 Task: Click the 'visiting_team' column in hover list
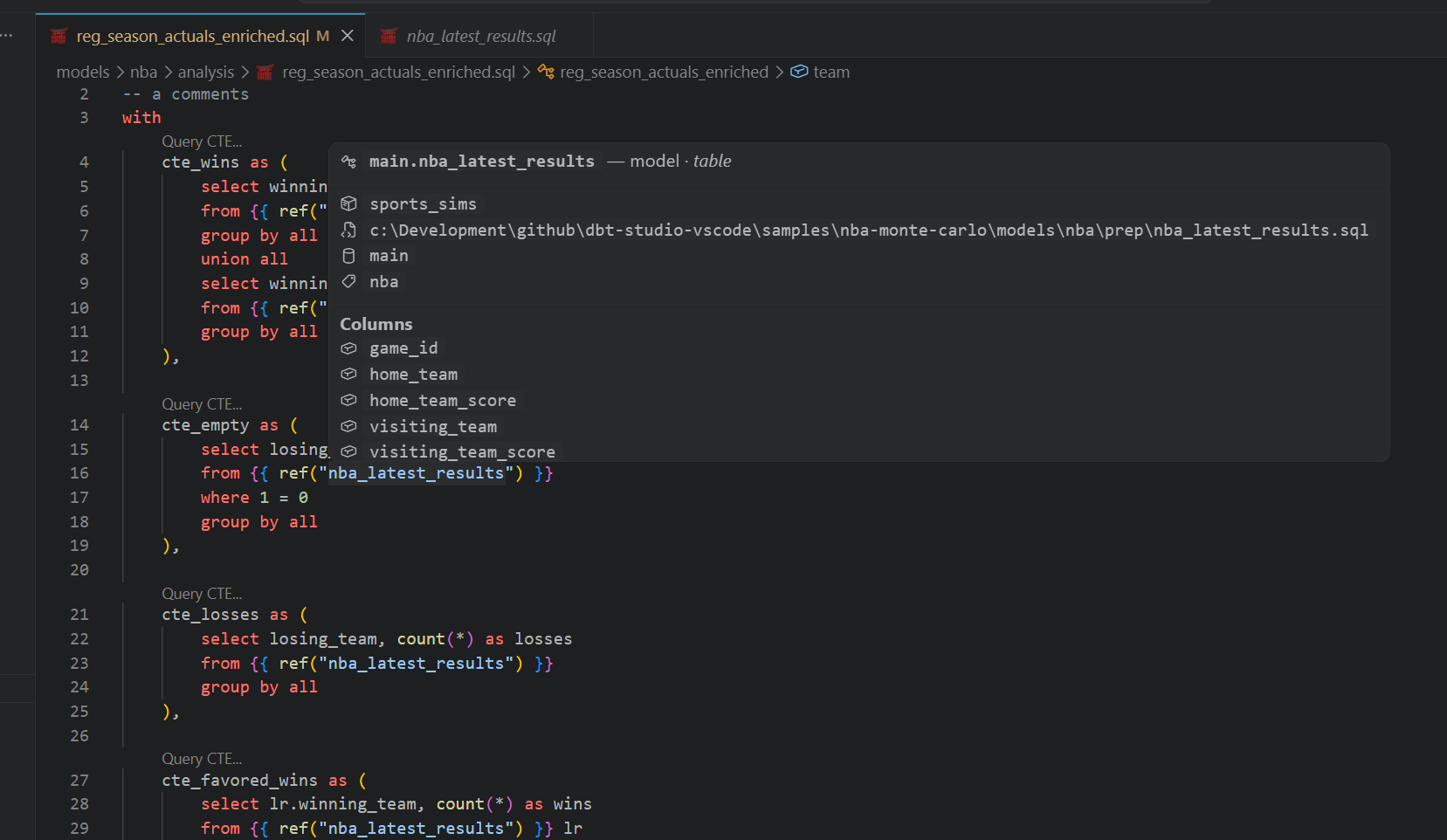pos(433,426)
